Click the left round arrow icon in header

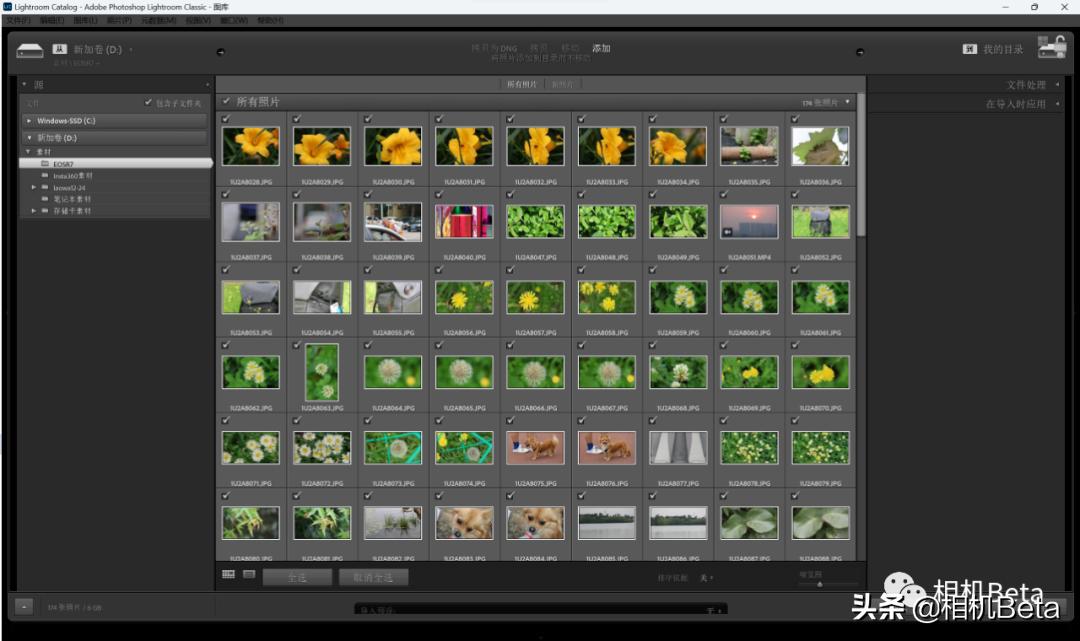(220, 52)
